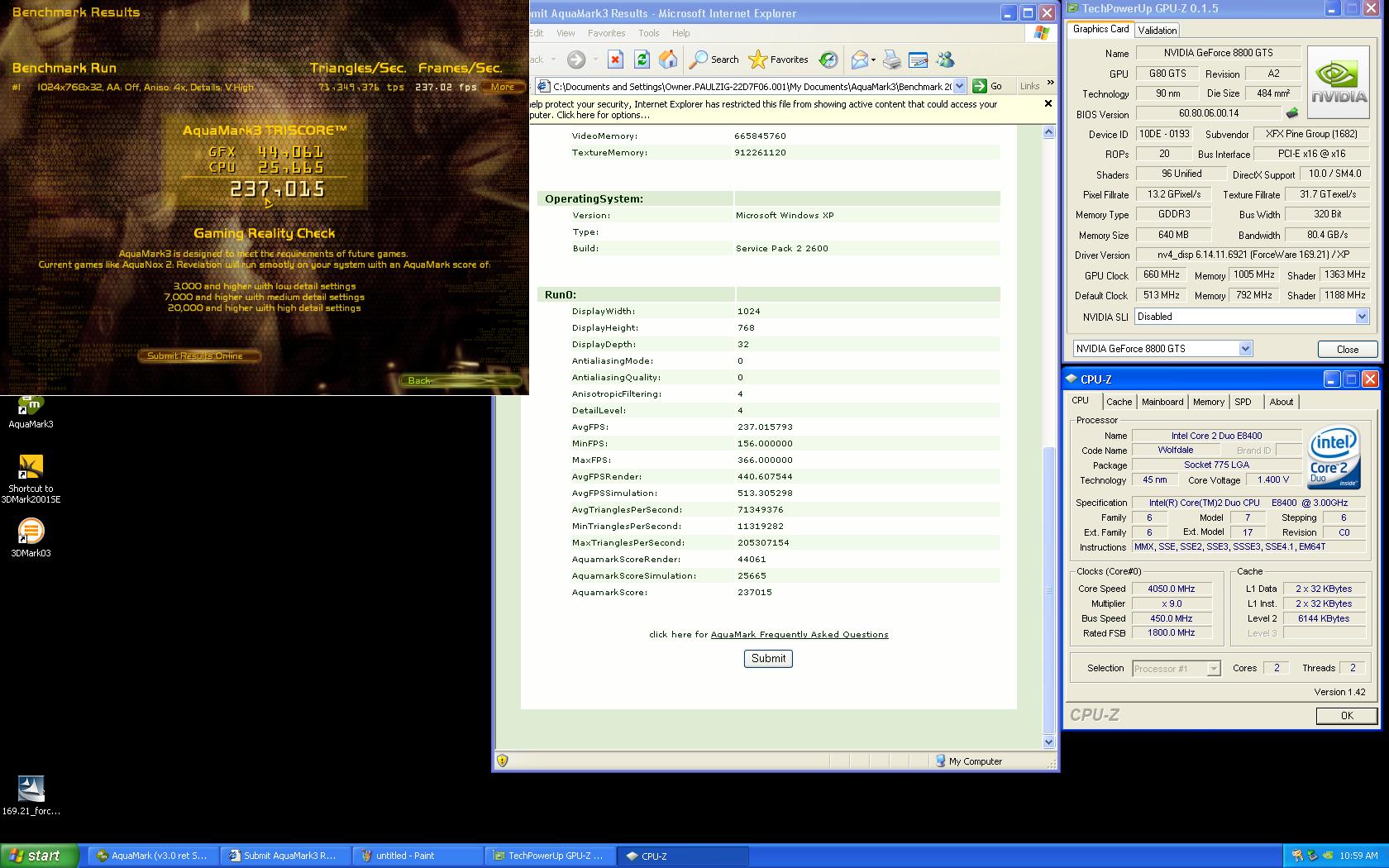The width and height of the screenshot is (1389, 868).
Task: Open Search in Internet Explorer toolbar
Action: 715,60
